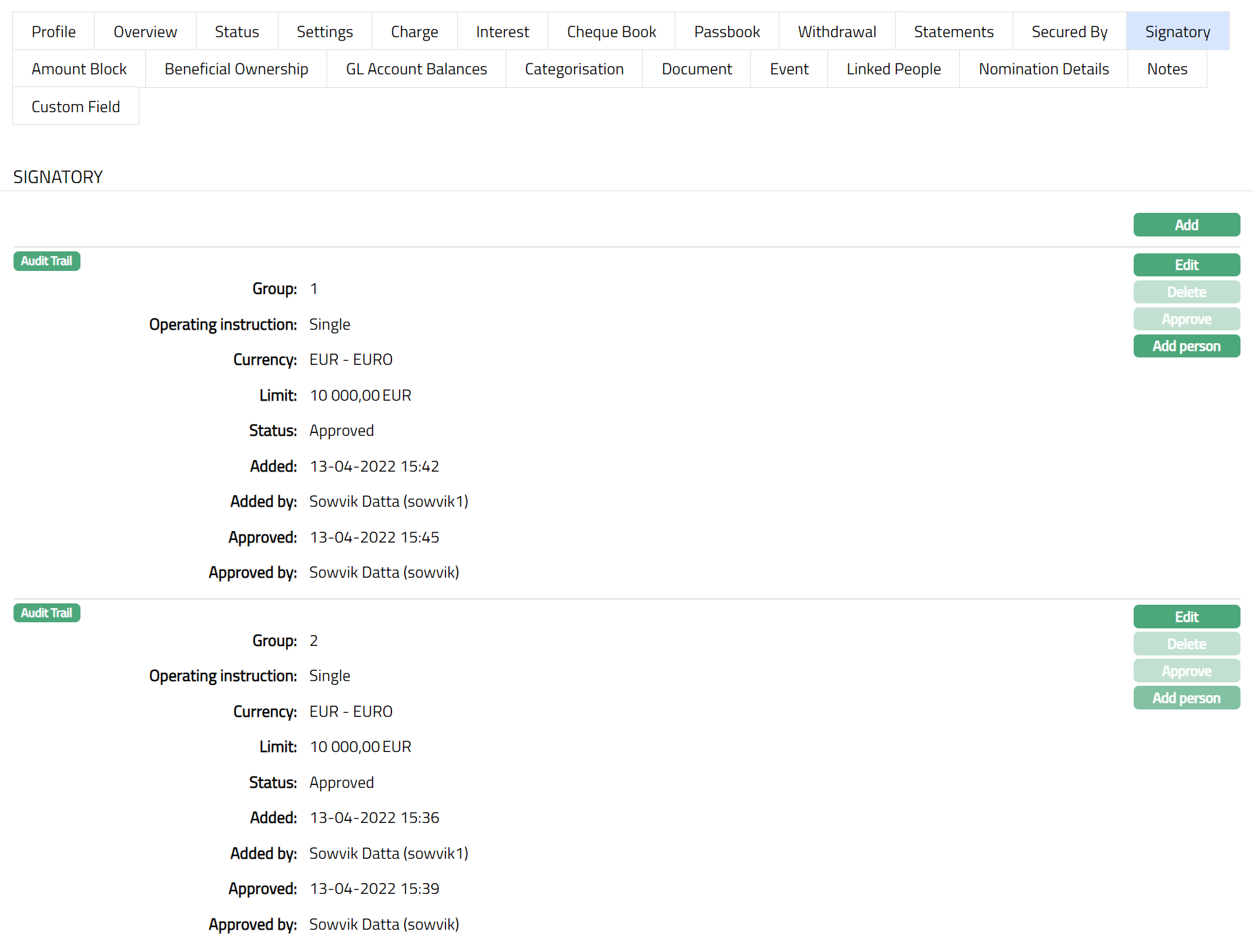Add person to signatory group 2

[x=1186, y=698]
